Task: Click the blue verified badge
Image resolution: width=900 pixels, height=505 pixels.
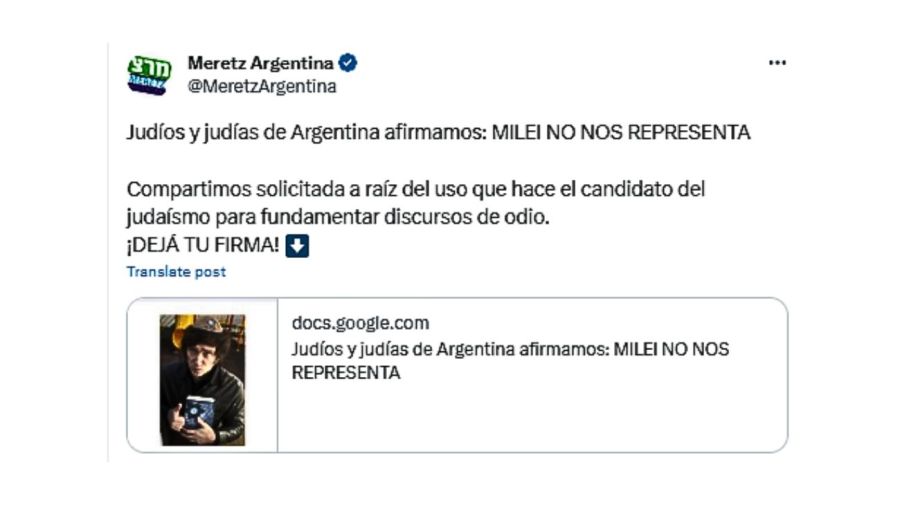Action: pos(348,63)
